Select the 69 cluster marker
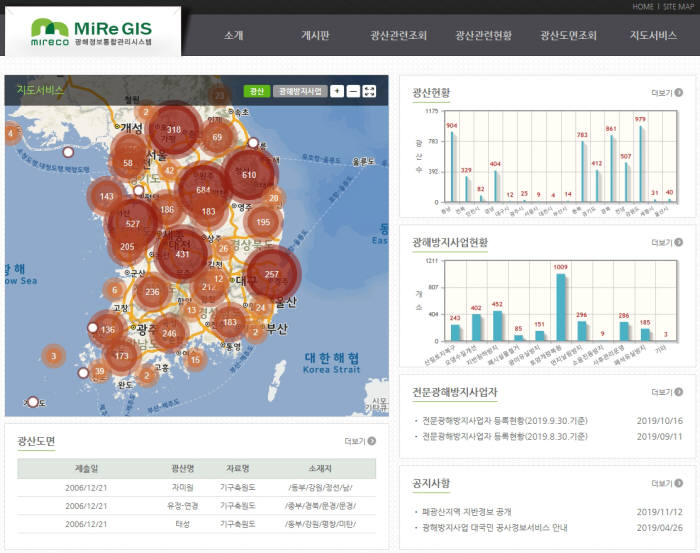The width and height of the screenshot is (700, 553). (x=217, y=137)
